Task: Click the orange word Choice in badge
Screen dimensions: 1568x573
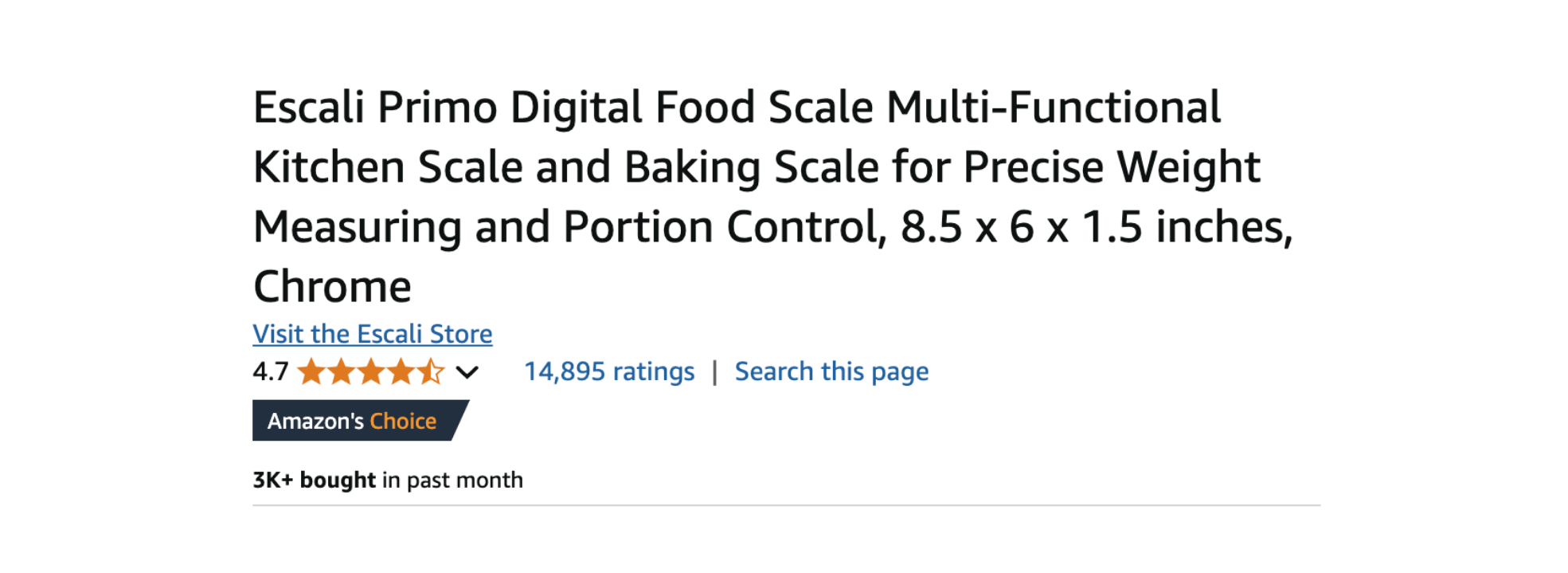Action: coord(403,421)
